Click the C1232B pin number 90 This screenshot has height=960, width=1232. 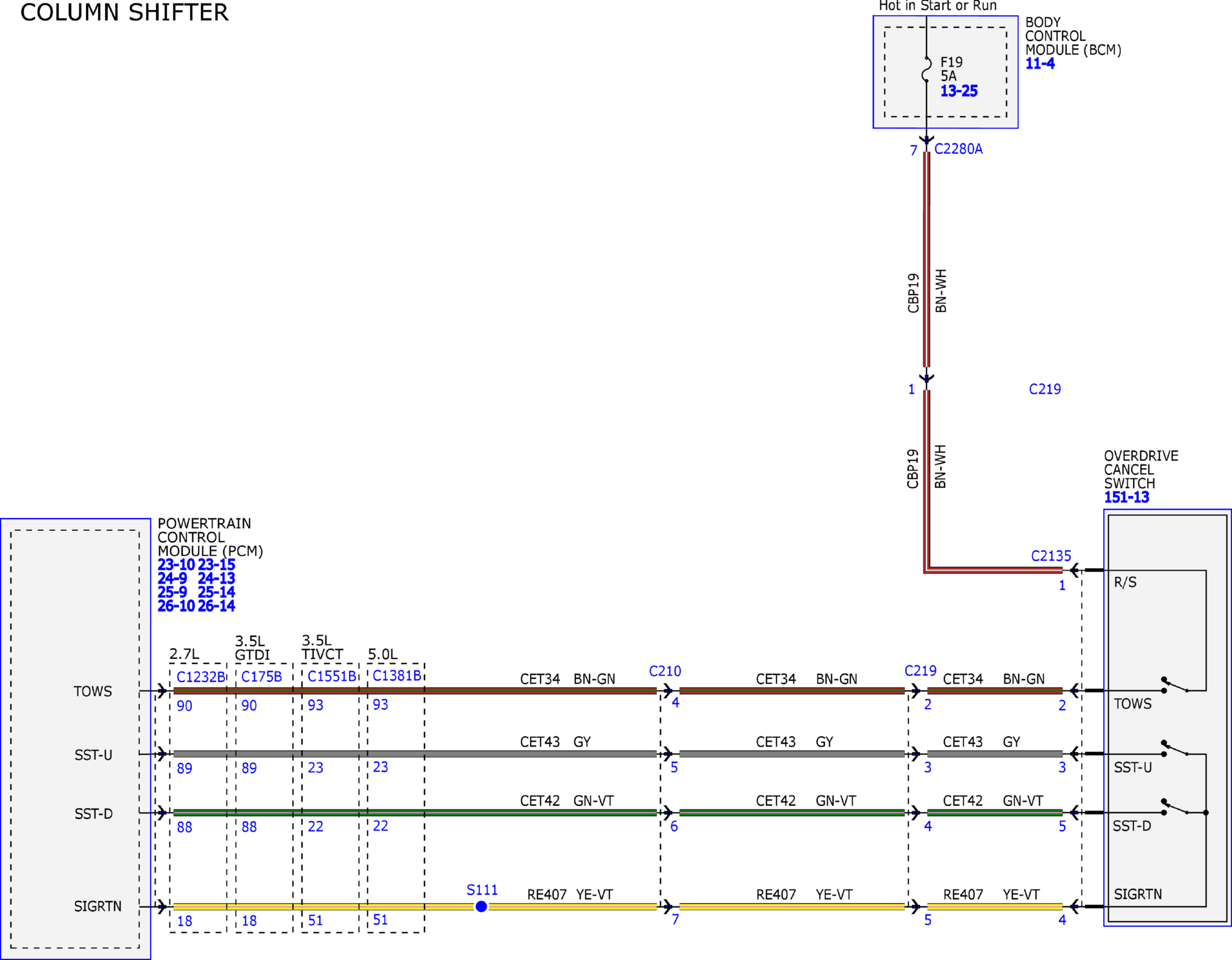[x=185, y=706]
